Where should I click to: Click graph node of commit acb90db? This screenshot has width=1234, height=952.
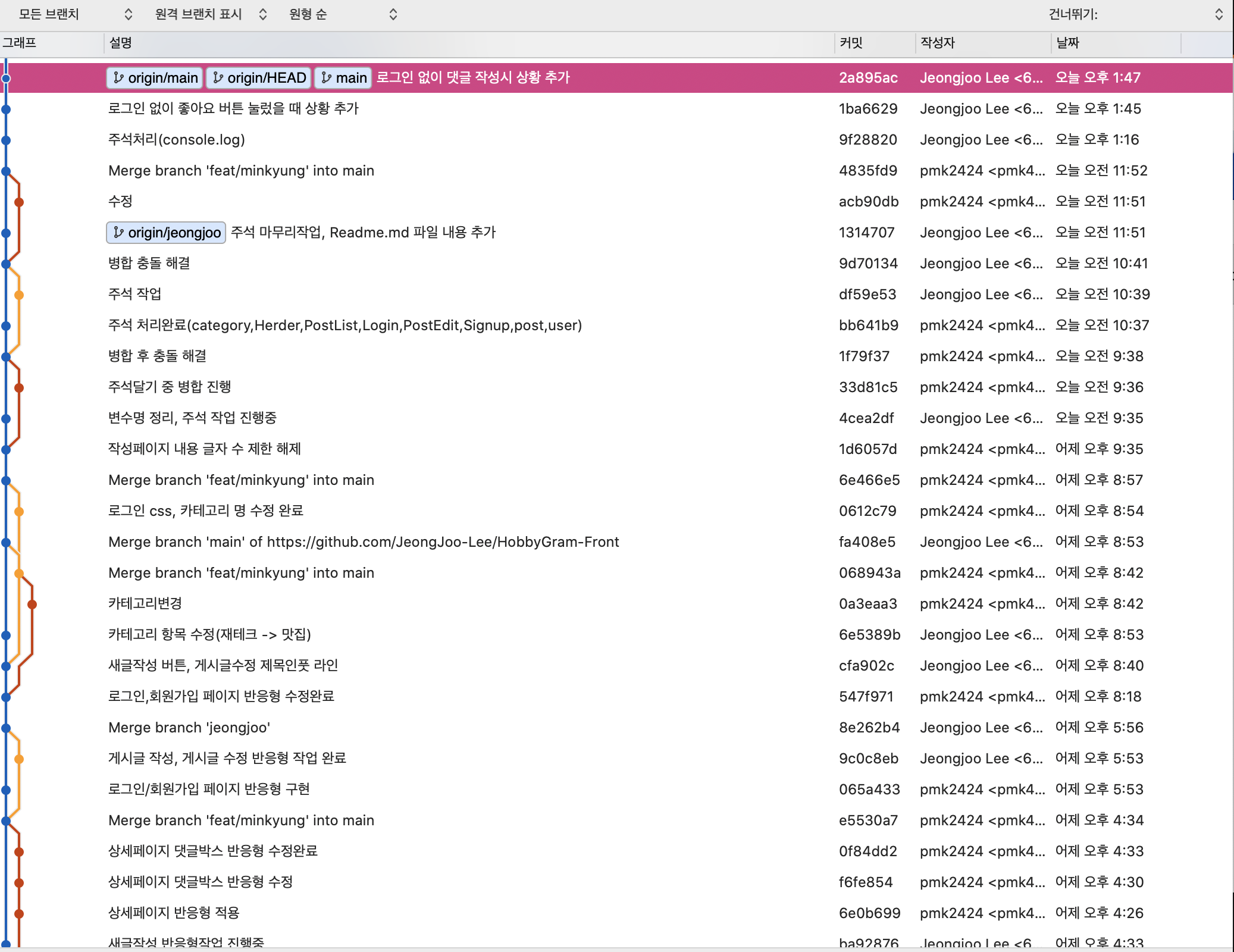19,202
